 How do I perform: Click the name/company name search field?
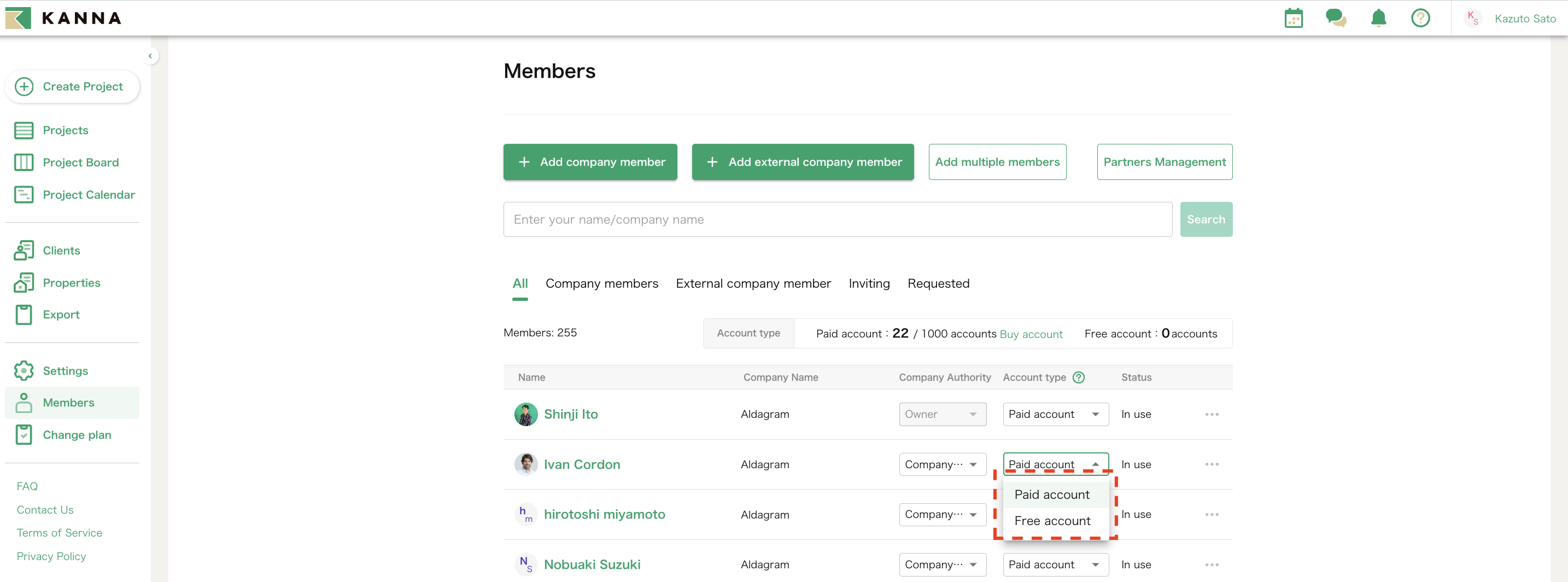click(837, 220)
